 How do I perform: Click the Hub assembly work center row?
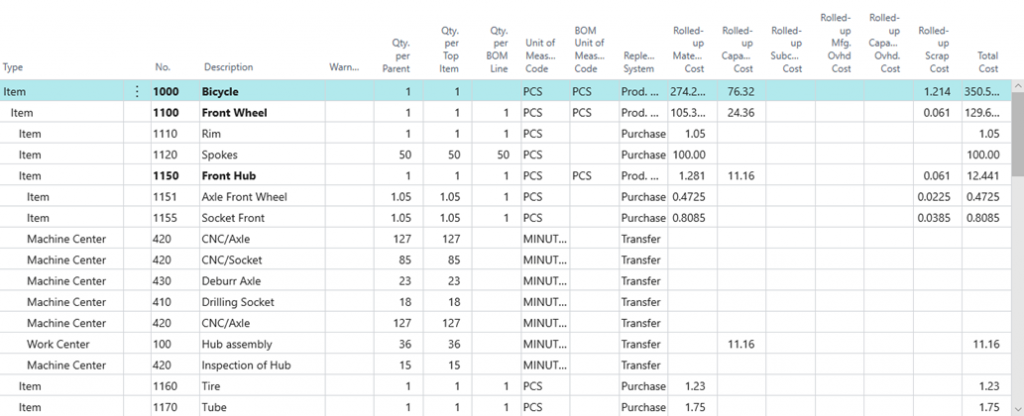pos(235,344)
